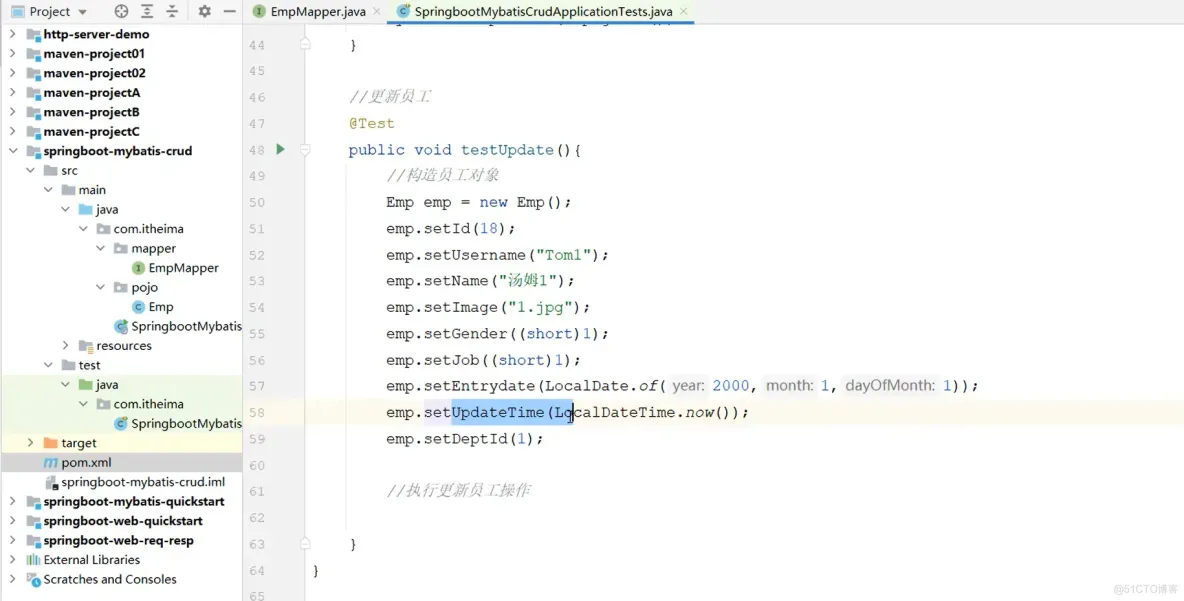Close the SpringbootMybatisCrudApplicationTests.java tab
The height and width of the screenshot is (601, 1184).
[x=683, y=11]
